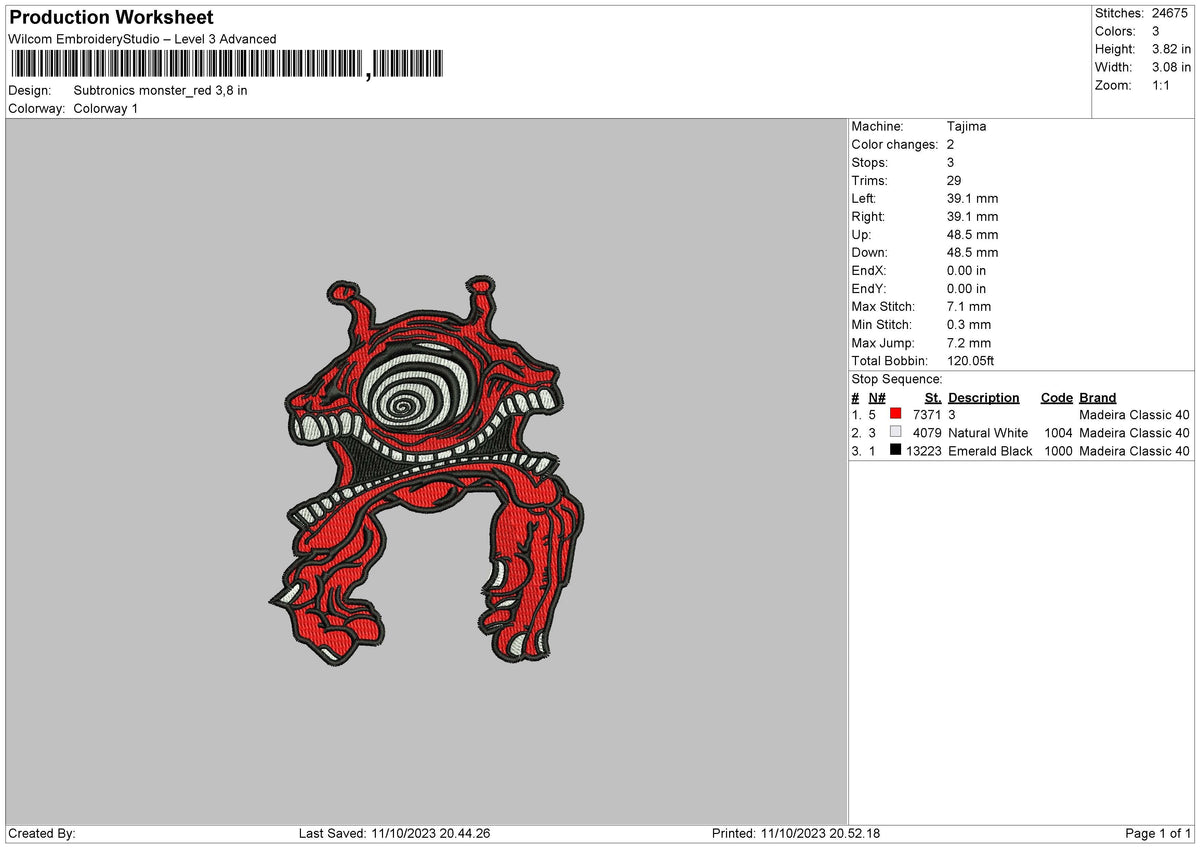Click the Max Jump value 7.2 mm
This screenshot has width=1200, height=848.
tap(969, 342)
